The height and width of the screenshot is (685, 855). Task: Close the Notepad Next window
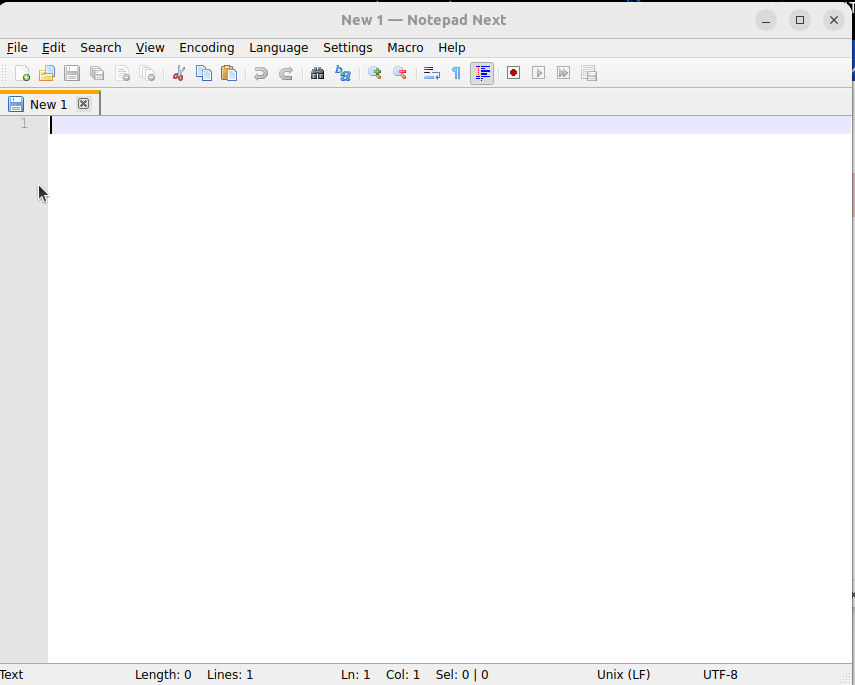coord(833,20)
